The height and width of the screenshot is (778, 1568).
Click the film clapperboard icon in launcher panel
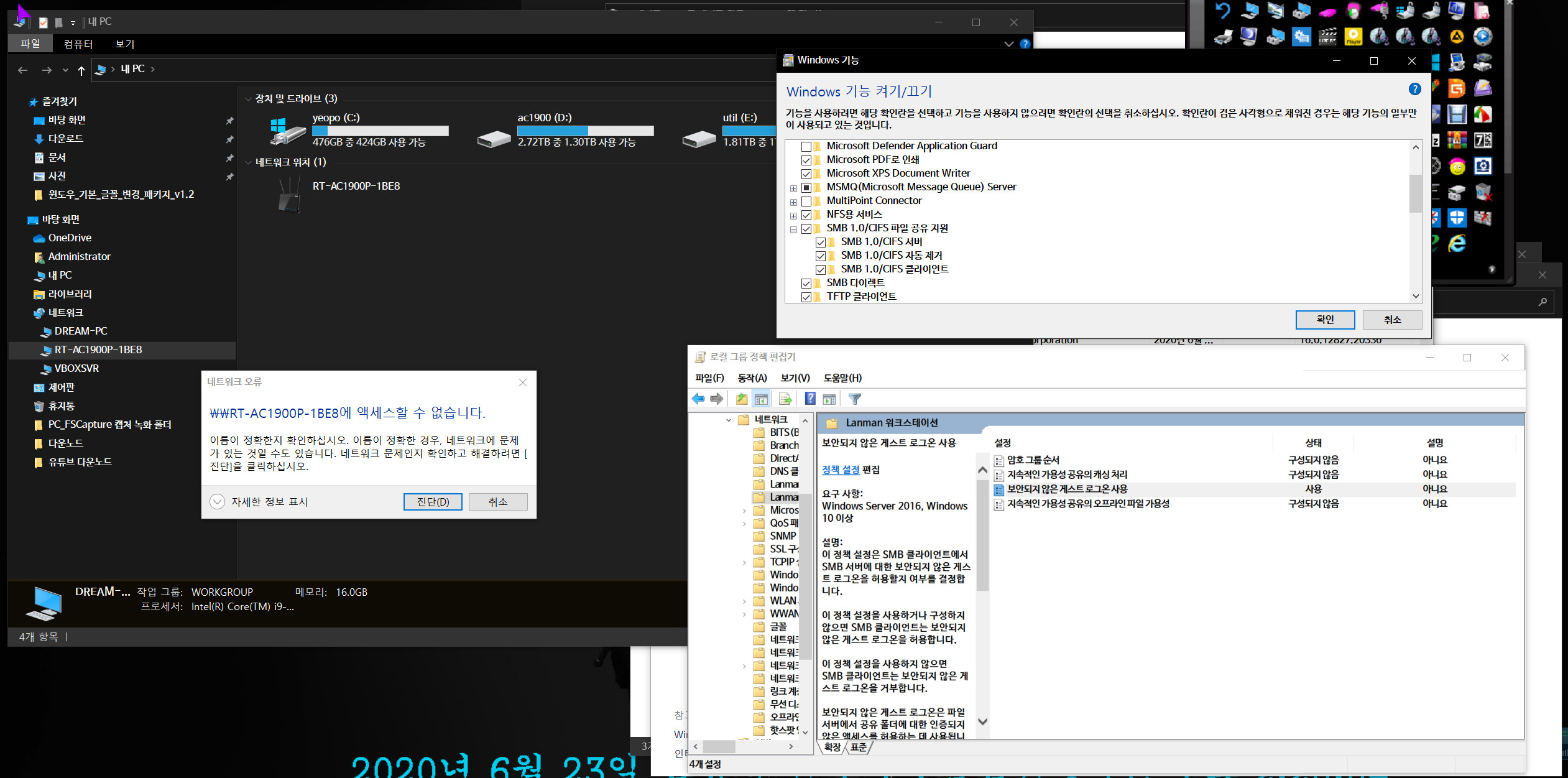click(x=1327, y=37)
